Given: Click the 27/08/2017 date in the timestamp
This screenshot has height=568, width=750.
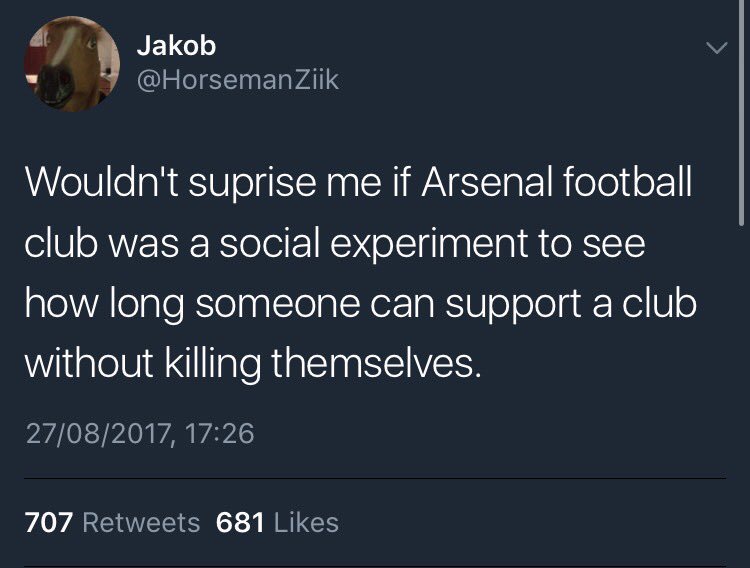Looking at the screenshot, I should point(87,433).
